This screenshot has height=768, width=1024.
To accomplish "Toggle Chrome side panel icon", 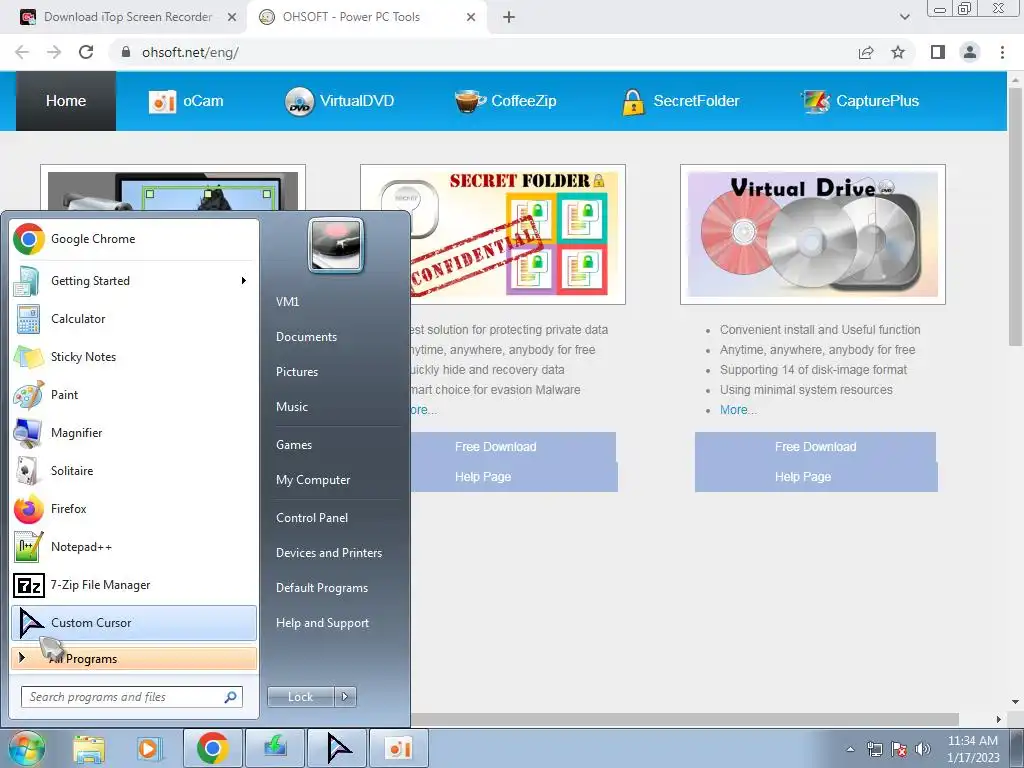I will pyautogui.click(x=938, y=52).
